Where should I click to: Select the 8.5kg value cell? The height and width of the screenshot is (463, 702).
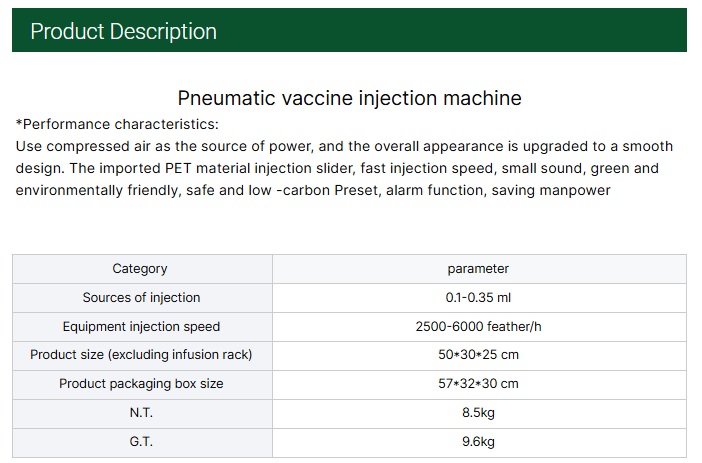pyautogui.click(x=478, y=413)
